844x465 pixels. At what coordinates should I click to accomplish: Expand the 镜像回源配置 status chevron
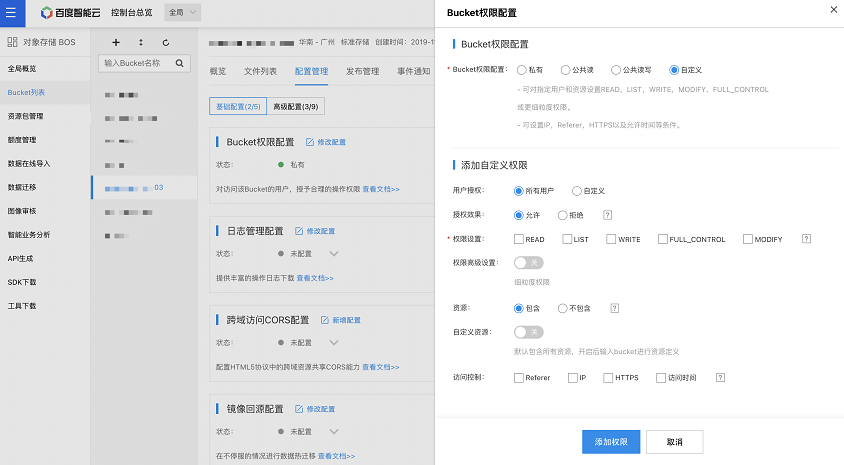(x=334, y=432)
